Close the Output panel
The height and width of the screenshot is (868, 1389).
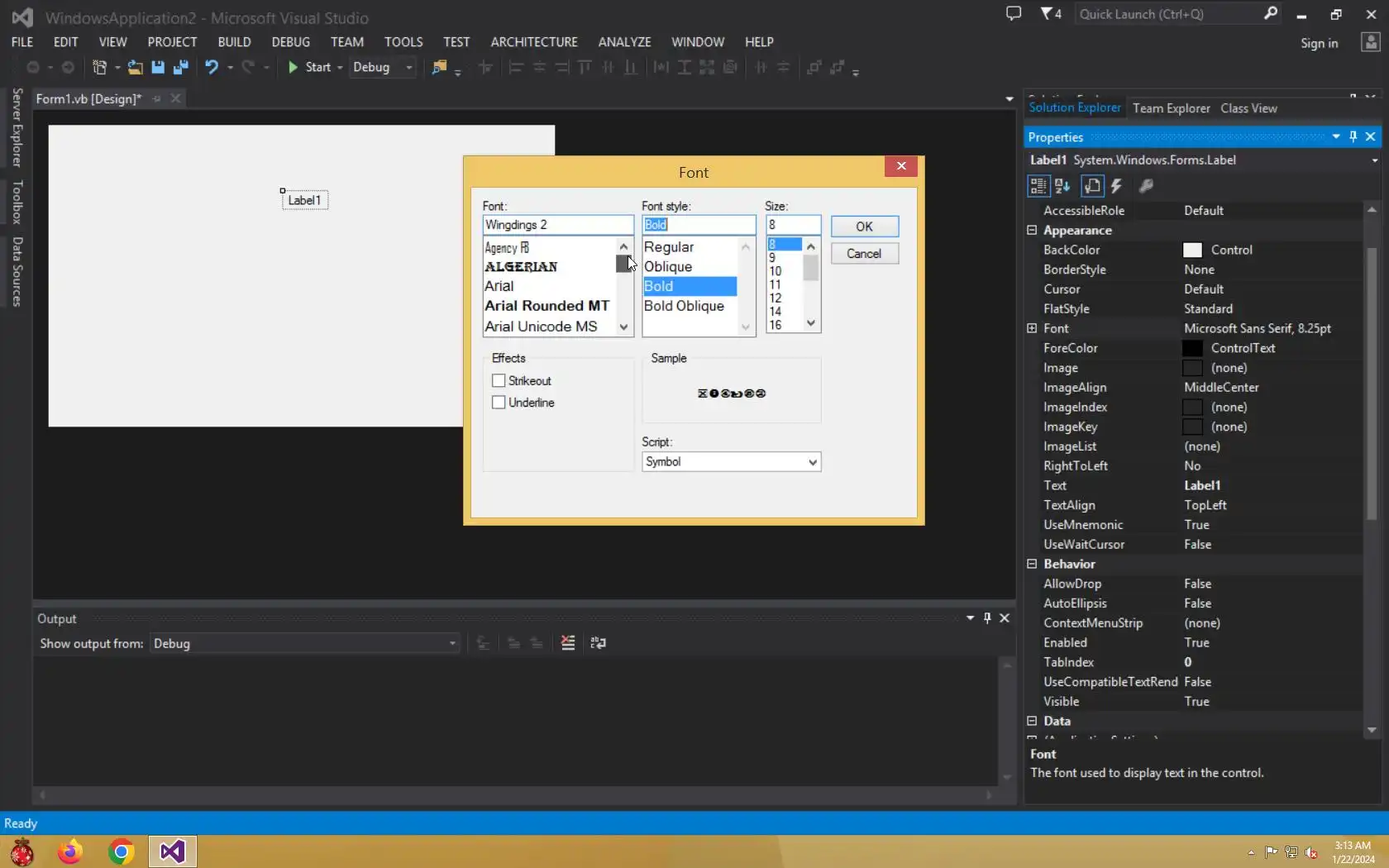pyautogui.click(x=1005, y=618)
